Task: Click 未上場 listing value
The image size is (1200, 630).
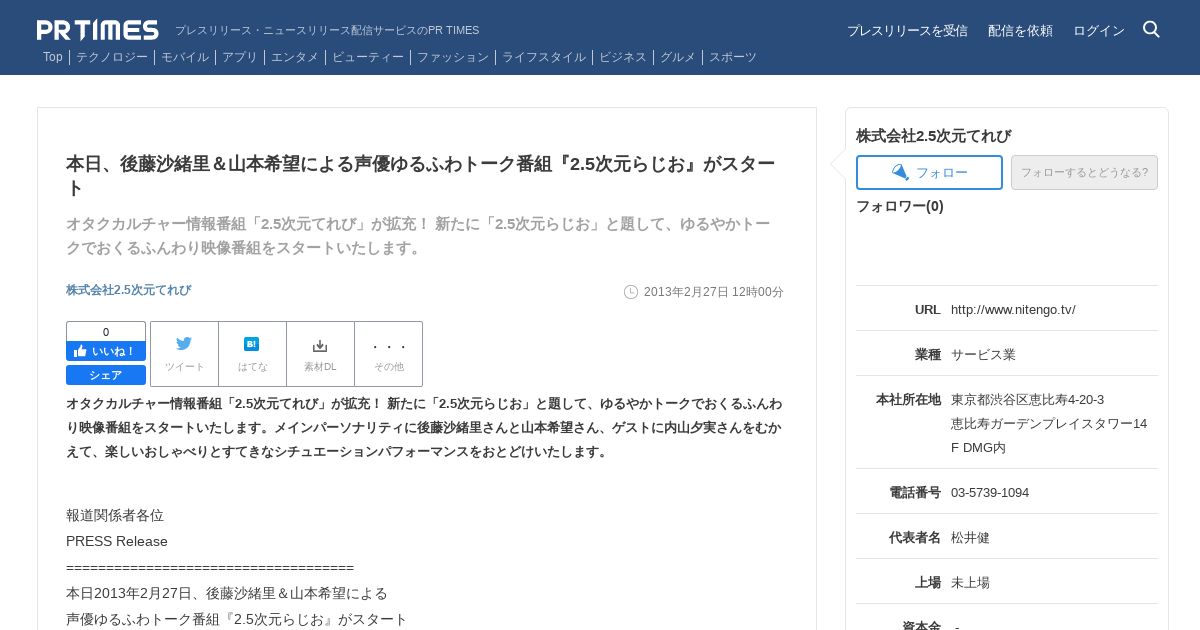Action: click(970, 583)
